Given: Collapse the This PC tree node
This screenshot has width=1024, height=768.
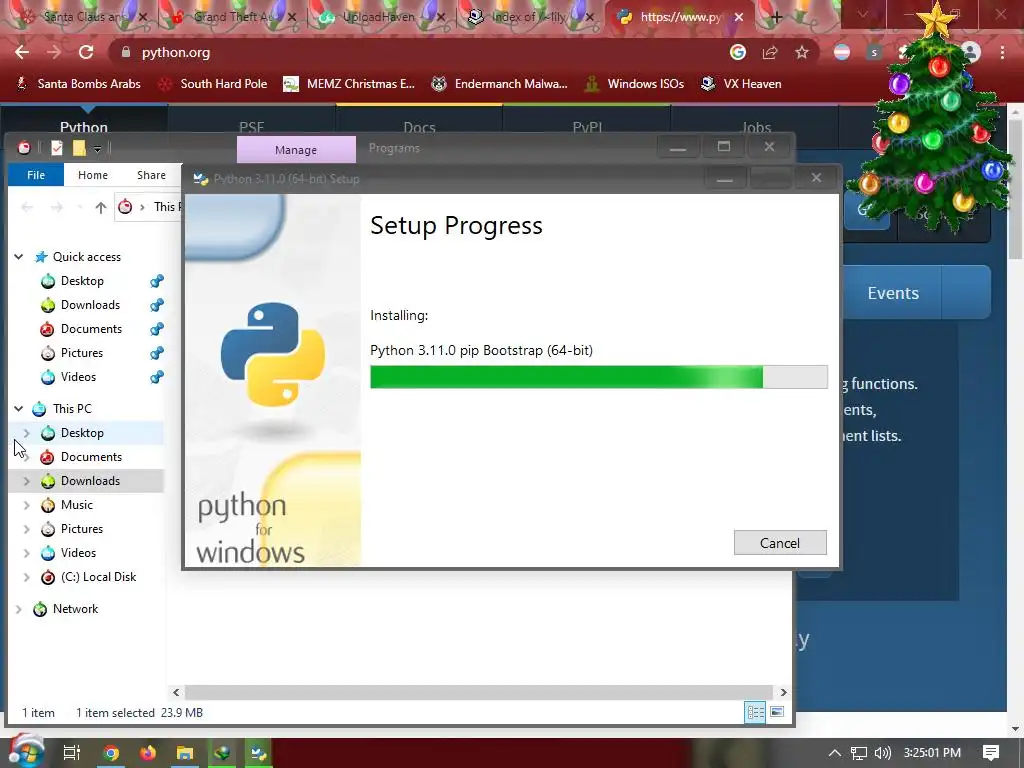Looking at the screenshot, I should (x=19, y=409).
